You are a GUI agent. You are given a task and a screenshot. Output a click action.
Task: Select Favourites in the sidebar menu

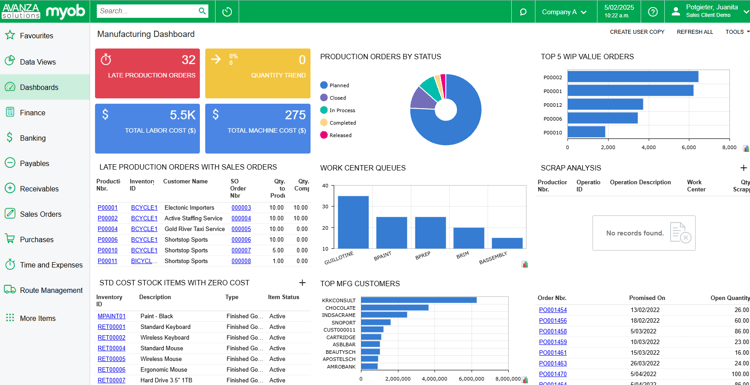36,36
